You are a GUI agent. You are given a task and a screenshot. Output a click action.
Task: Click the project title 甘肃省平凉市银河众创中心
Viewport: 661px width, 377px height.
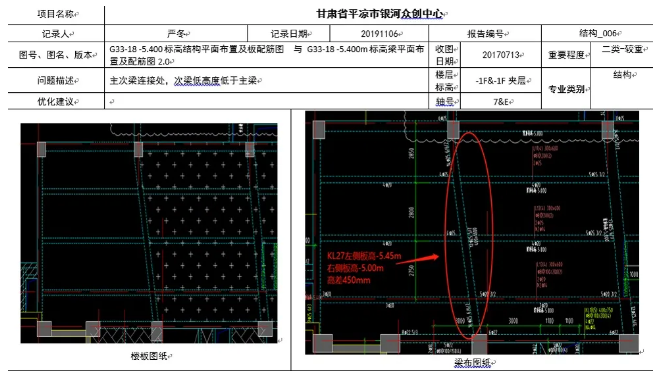tap(380, 14)
